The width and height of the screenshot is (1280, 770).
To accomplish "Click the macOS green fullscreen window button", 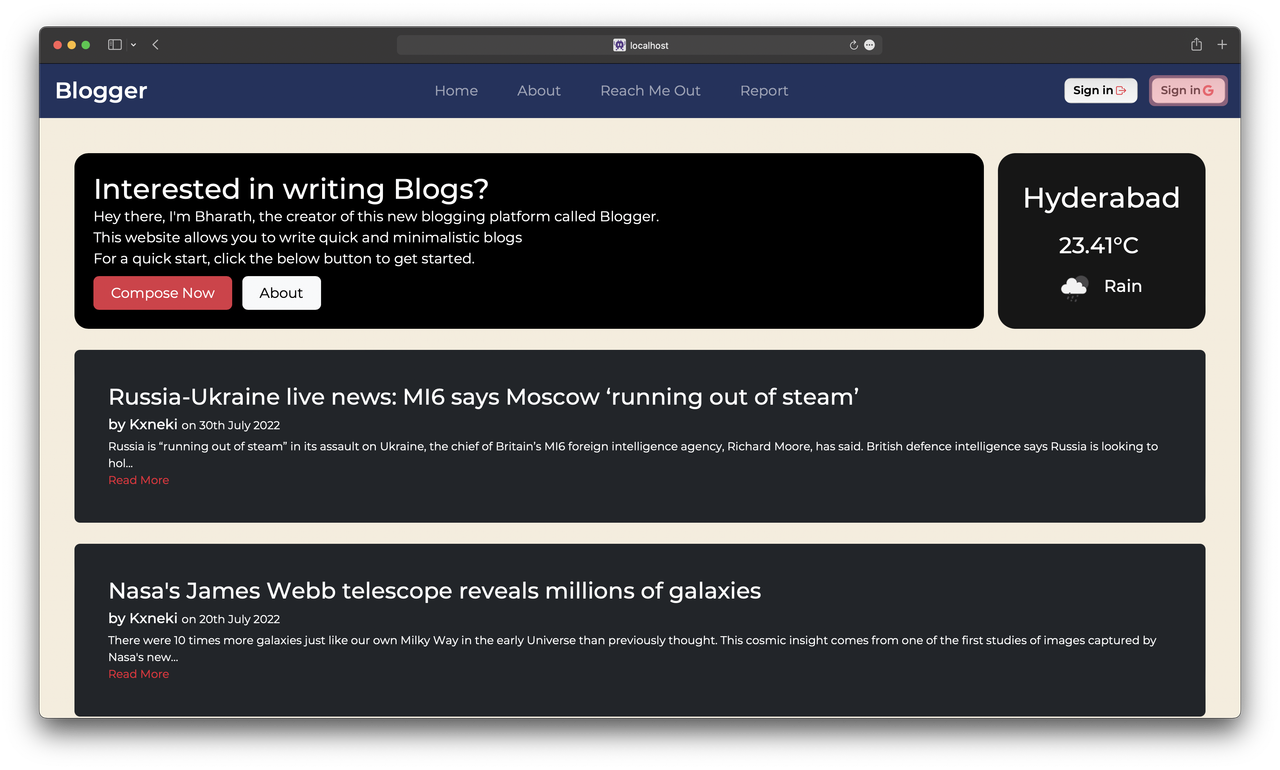I will coord(86,45).
